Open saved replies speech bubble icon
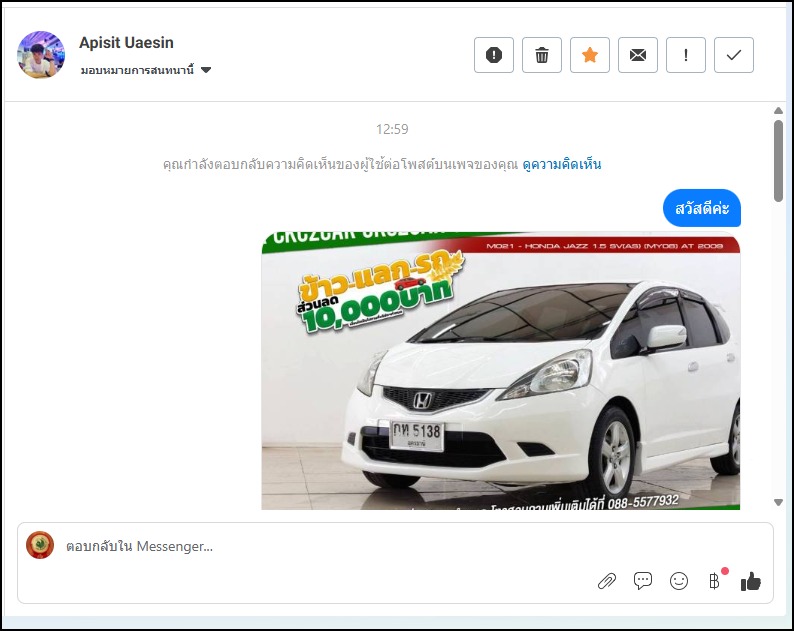This screenshot has width=794, height=631. pyautogui.click(x=643, y=581)
